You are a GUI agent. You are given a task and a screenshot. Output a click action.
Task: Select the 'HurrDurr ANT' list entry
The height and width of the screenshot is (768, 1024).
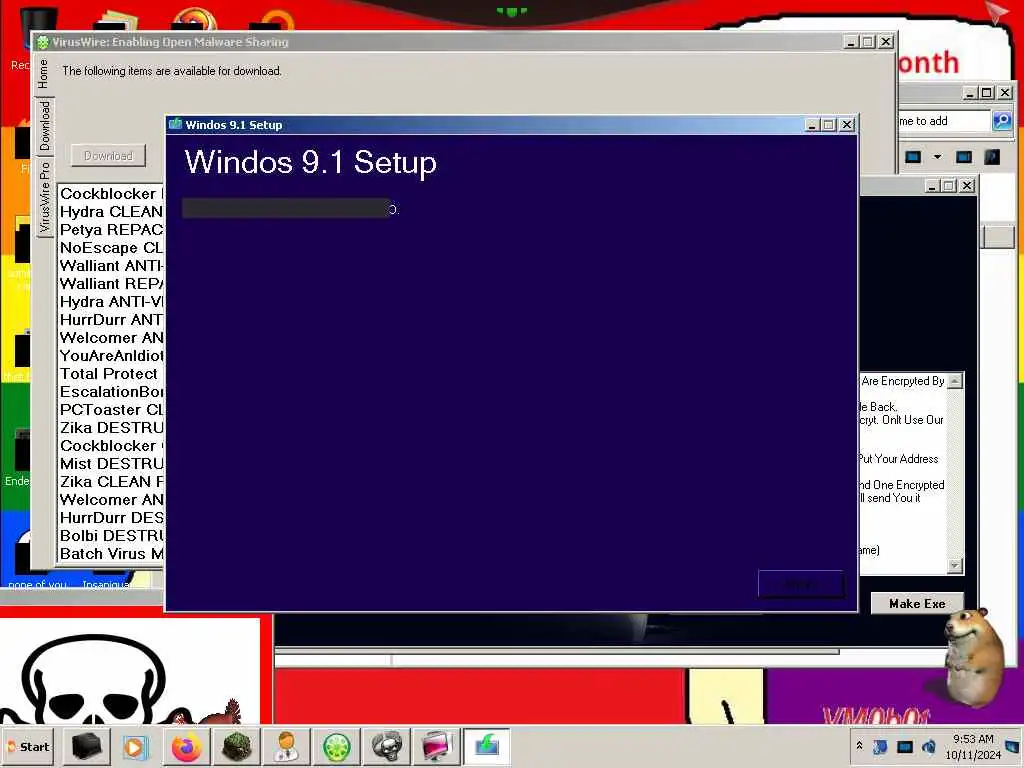111,319
